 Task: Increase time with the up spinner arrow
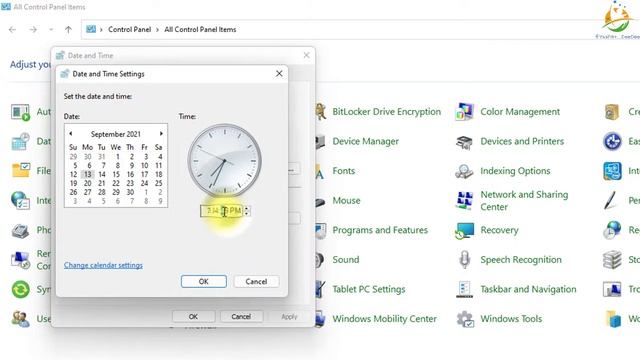pyautogui.click(x=246, y=208)
